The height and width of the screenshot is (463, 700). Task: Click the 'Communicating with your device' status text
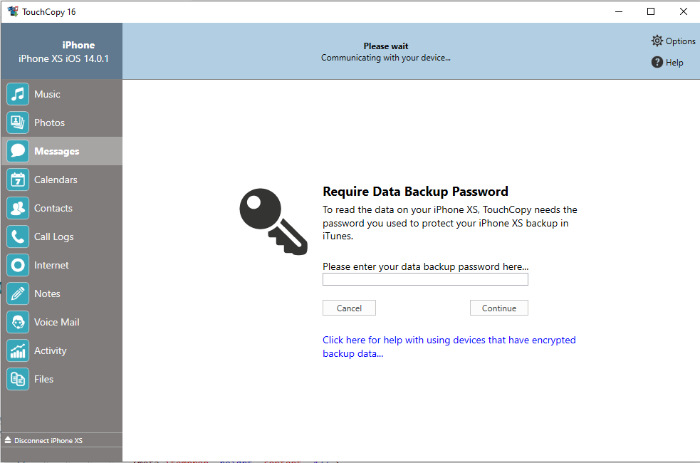click(386, 58)
